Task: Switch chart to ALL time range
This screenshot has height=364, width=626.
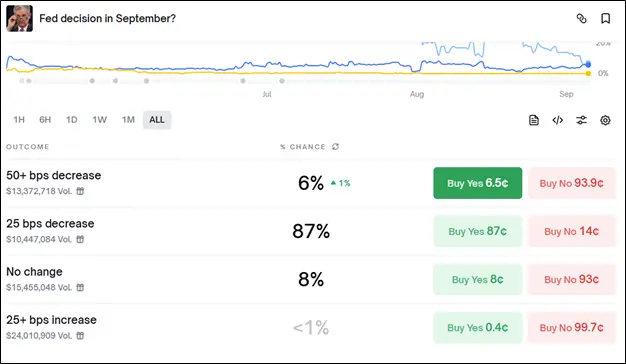Action: (157, 120)
